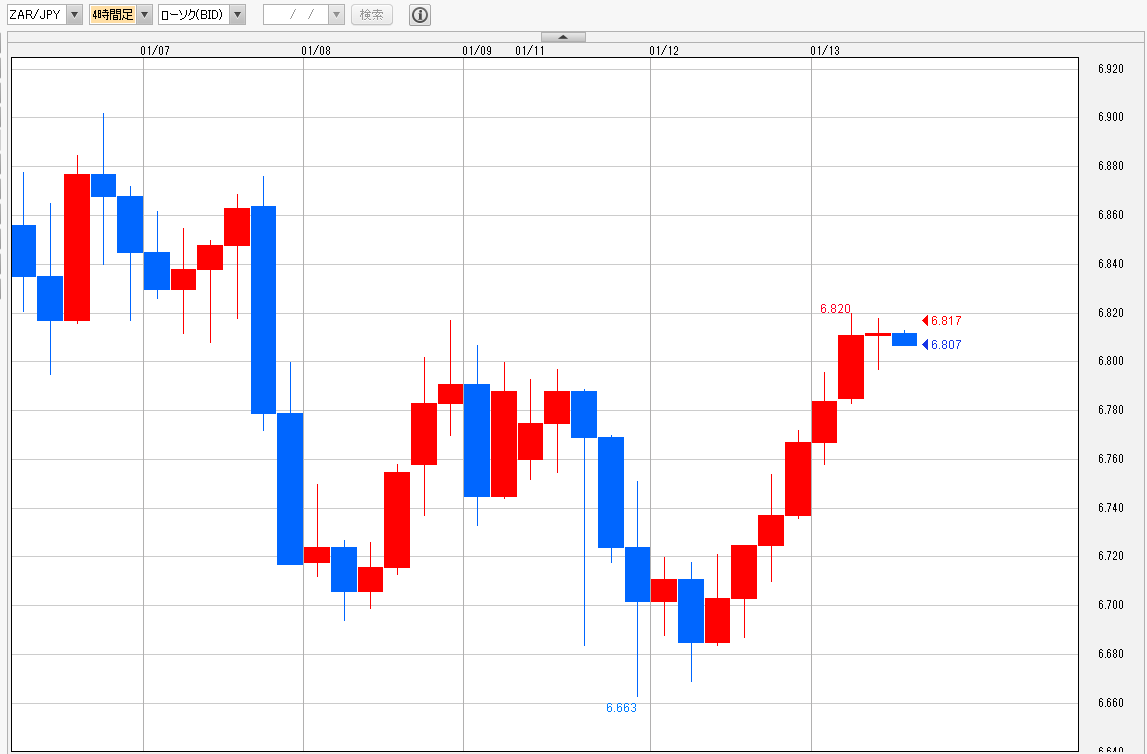Image resolution: width=1147 pixels, height=754 pixels.
Task: Select the 01/13 date label
Action: tap(825, 50)
